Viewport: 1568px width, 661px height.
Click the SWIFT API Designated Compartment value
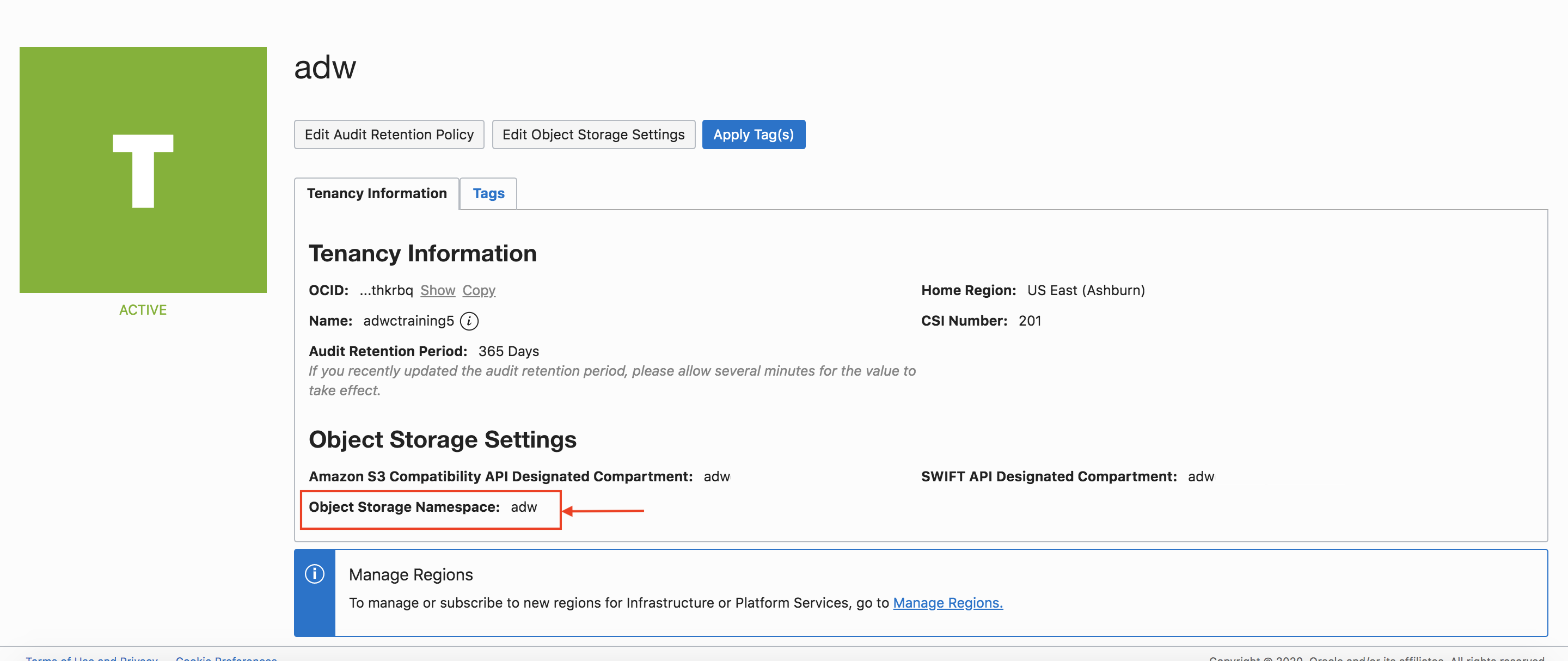pos(1200,476)
